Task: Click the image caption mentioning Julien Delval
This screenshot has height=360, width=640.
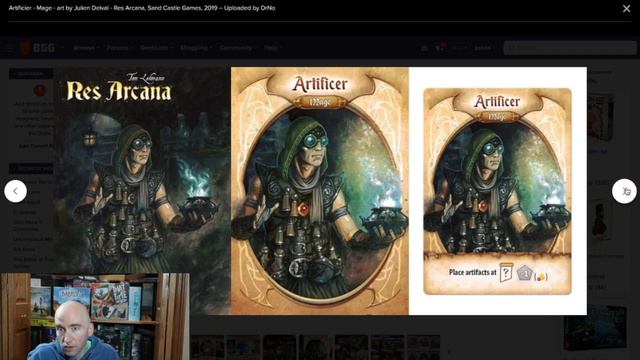Action: [142, 8]
